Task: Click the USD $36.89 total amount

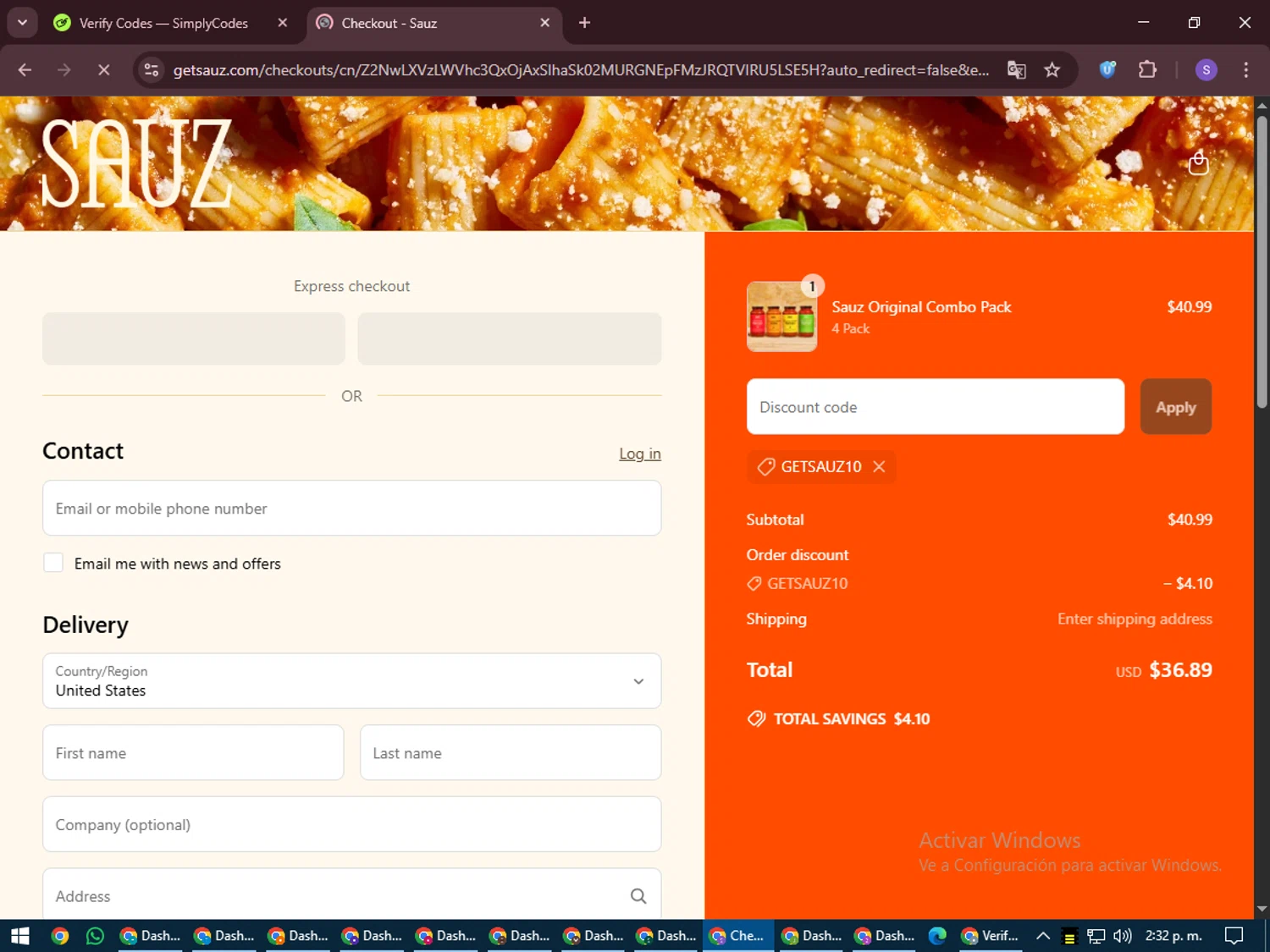Action: [x=1163, y=670]
